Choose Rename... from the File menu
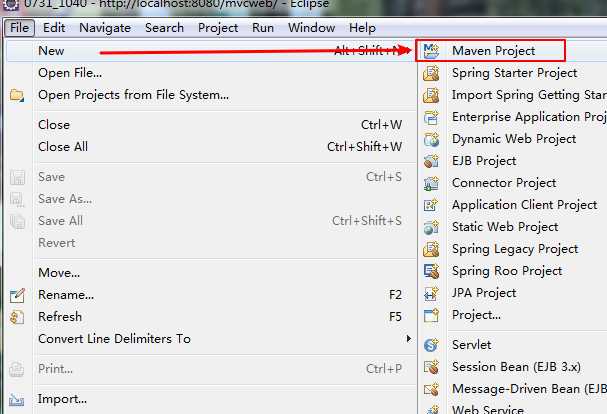Image resolution: width=607 pixels, height=414 pixels. (211, 295)
